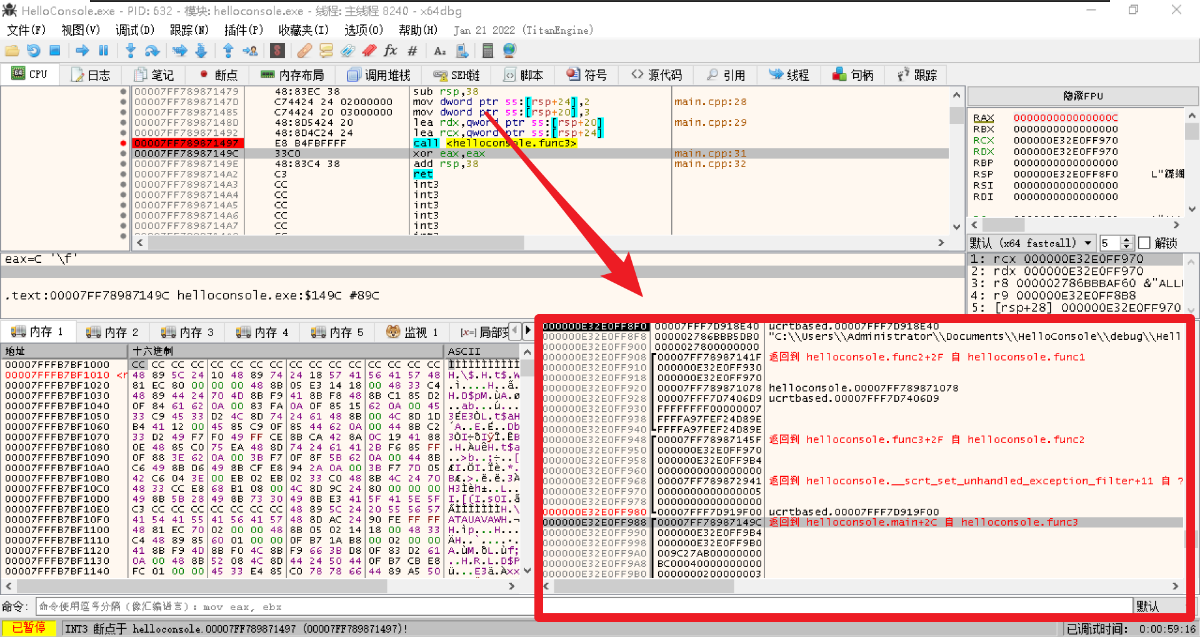Open the comments icon in toolbar
Image resolution: width=1200 pixels, height=637 pixels.
pyautogui.click(x=326, y=50)
